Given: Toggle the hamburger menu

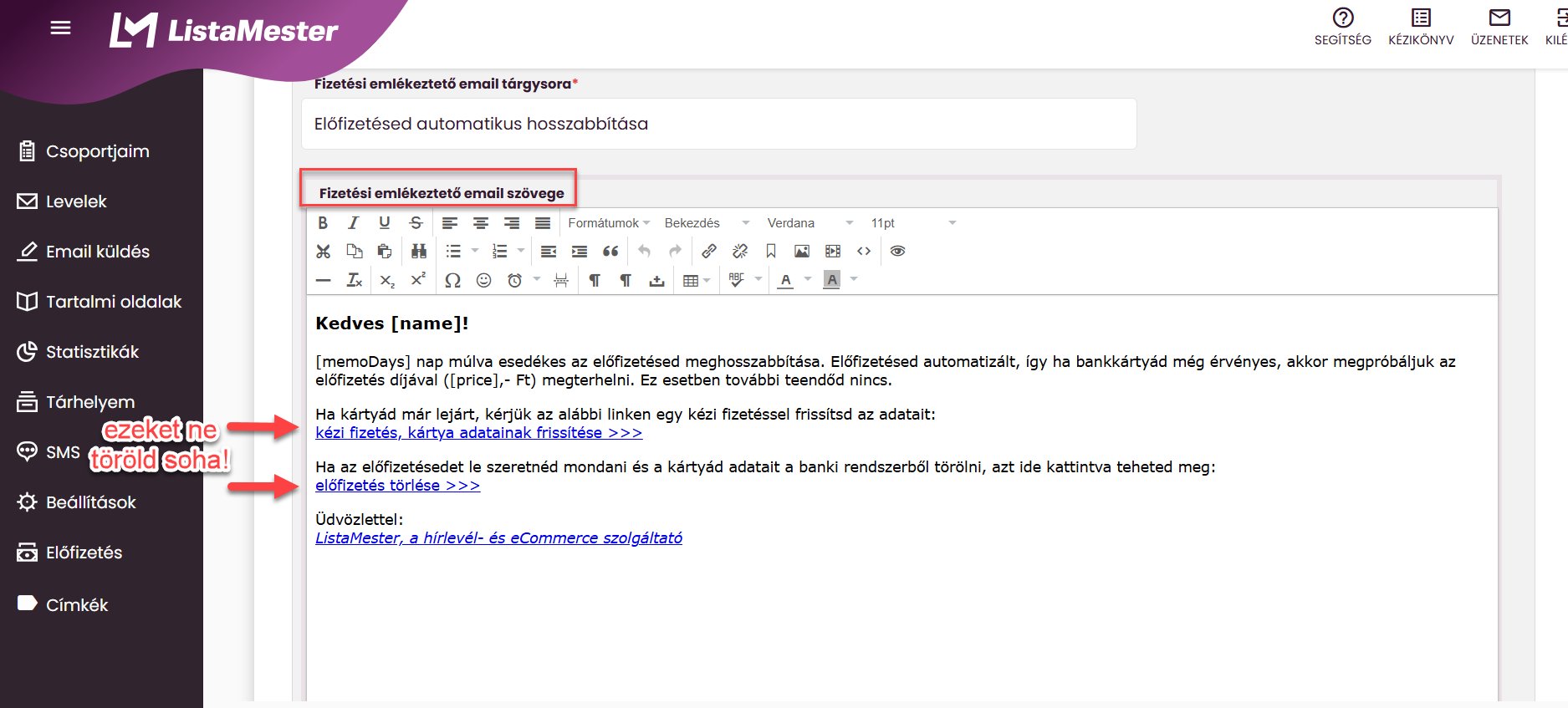Looking at the screenshot, I should [x=61, y=28].
